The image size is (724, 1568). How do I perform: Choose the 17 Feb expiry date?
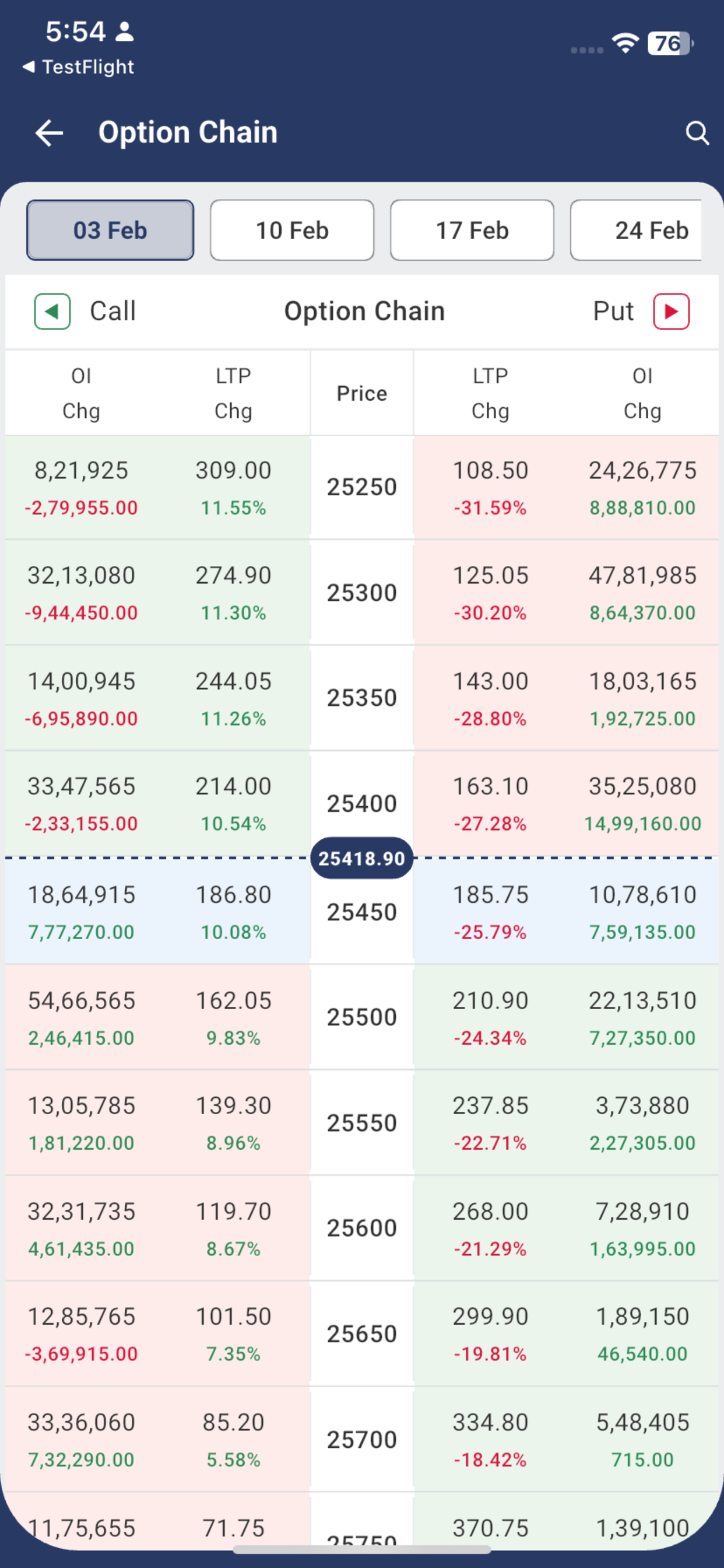pos(472,230)
